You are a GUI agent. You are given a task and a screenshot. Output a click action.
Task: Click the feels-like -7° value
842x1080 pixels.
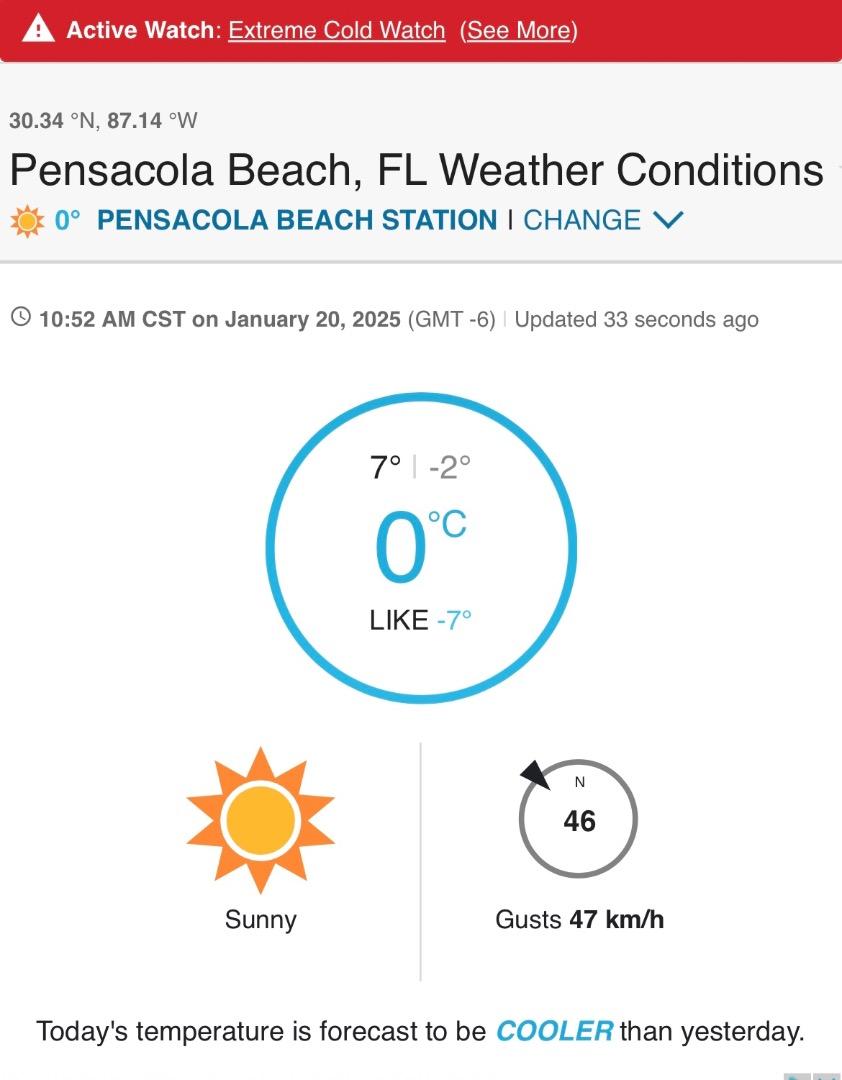click(454, 621)
